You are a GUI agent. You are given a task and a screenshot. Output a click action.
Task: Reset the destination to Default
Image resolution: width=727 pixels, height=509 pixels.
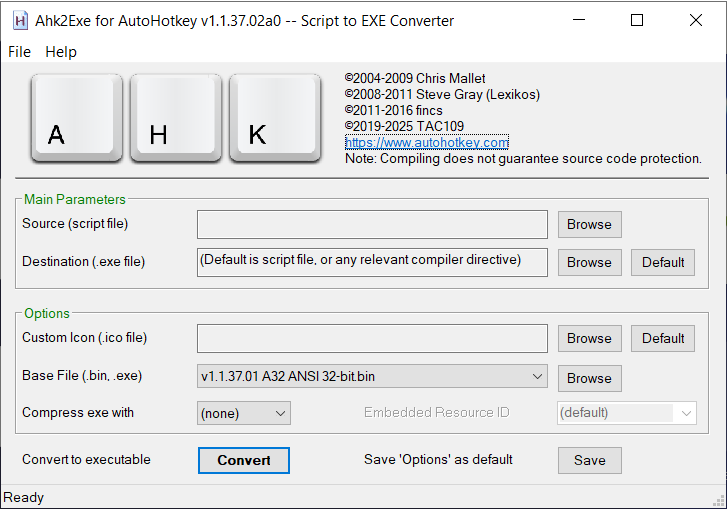click(663, 262)
